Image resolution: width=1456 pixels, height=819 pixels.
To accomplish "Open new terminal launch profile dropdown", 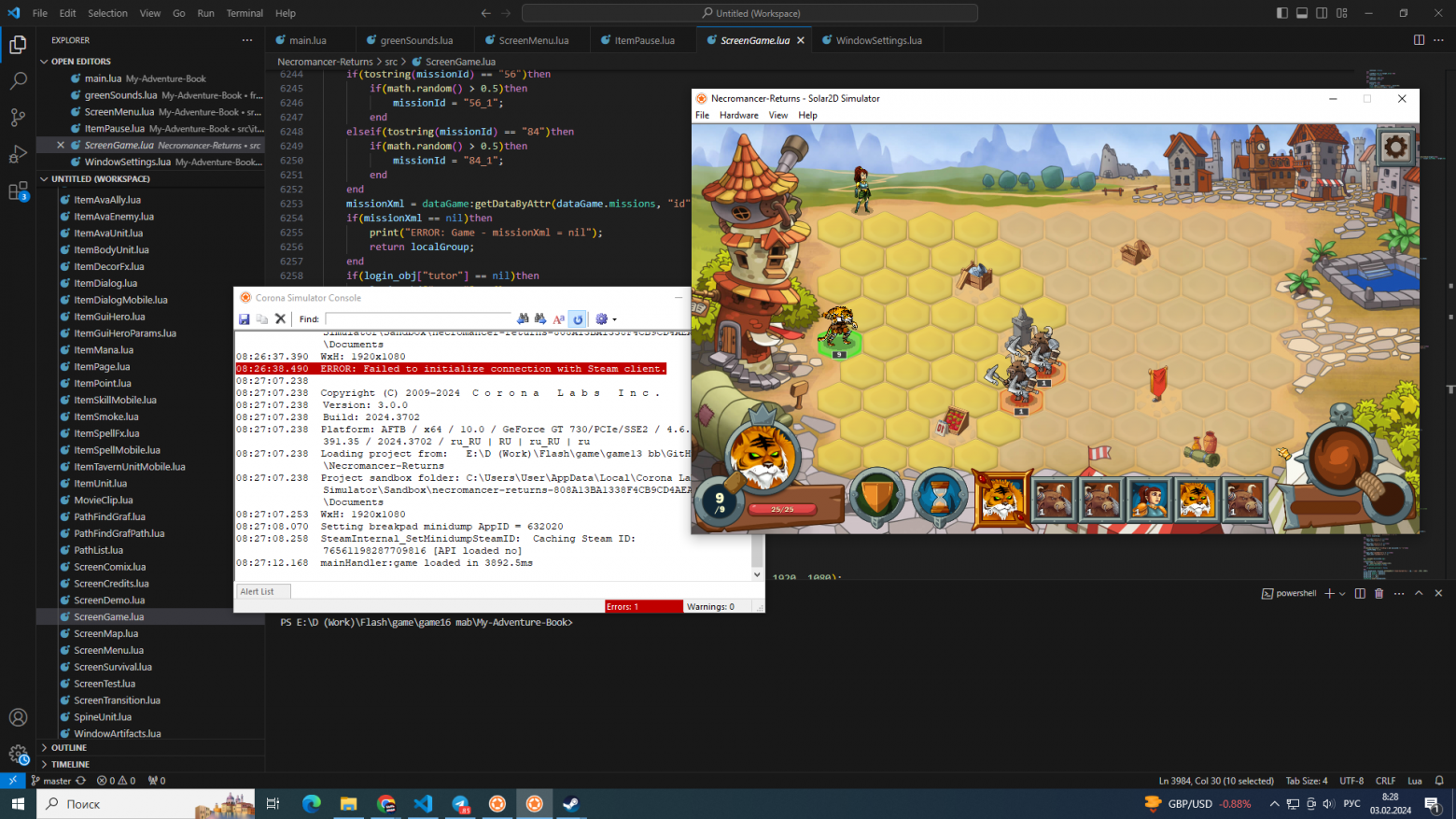I will [1342, 593].
